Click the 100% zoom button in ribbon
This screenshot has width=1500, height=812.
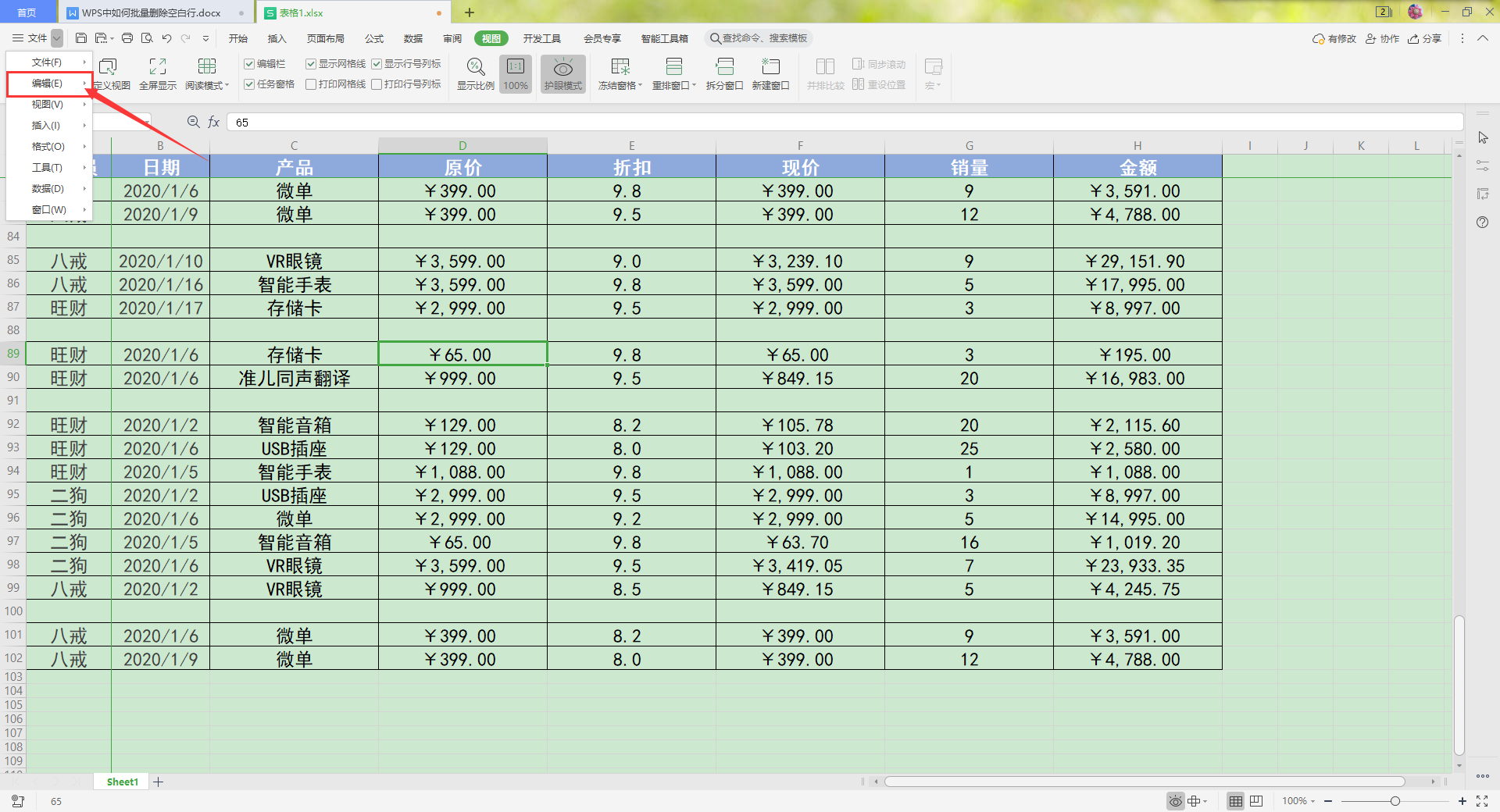point(516,74)
